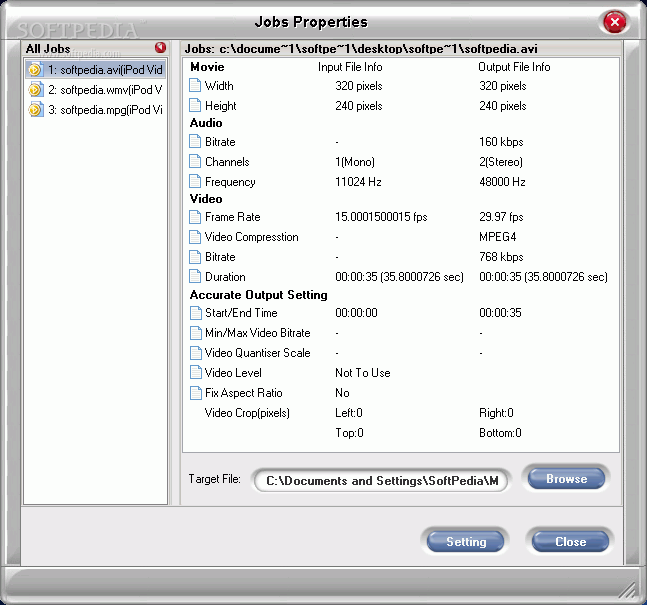Click the page icon beside Video Compresstion

pyautogui.click(x=195, y=237)
